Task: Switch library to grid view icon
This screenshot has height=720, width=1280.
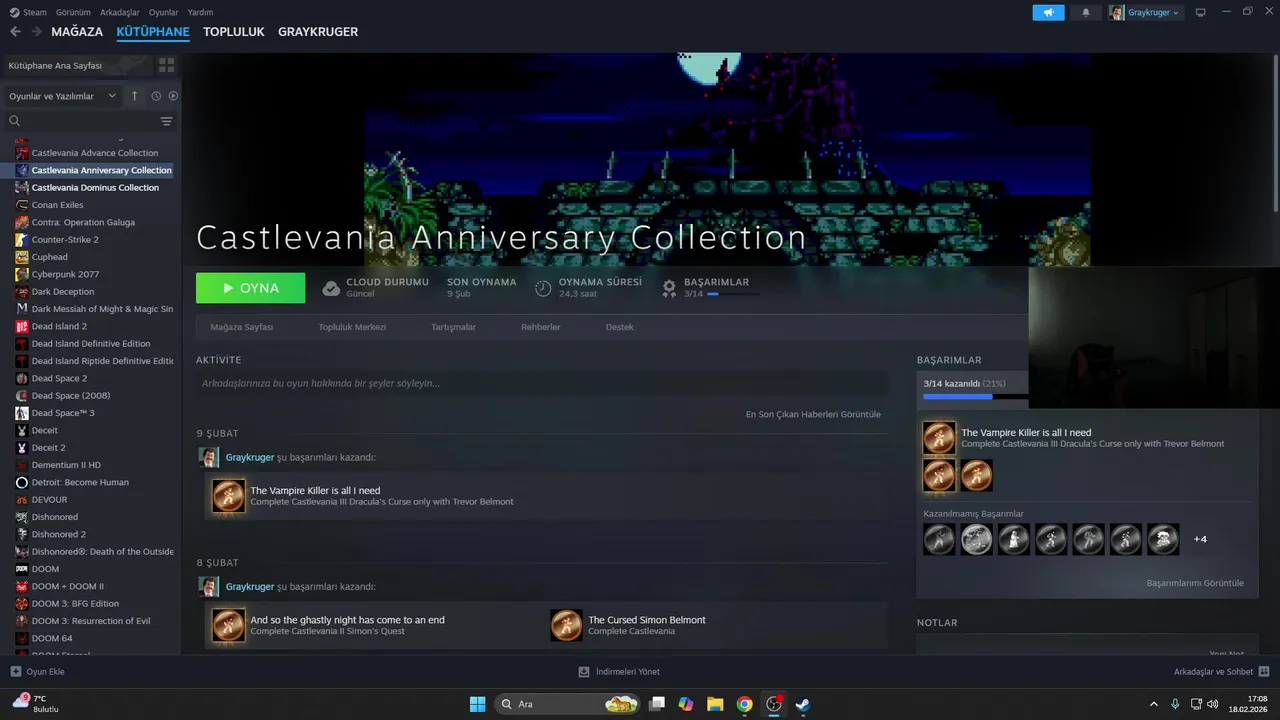Action: 166,65
